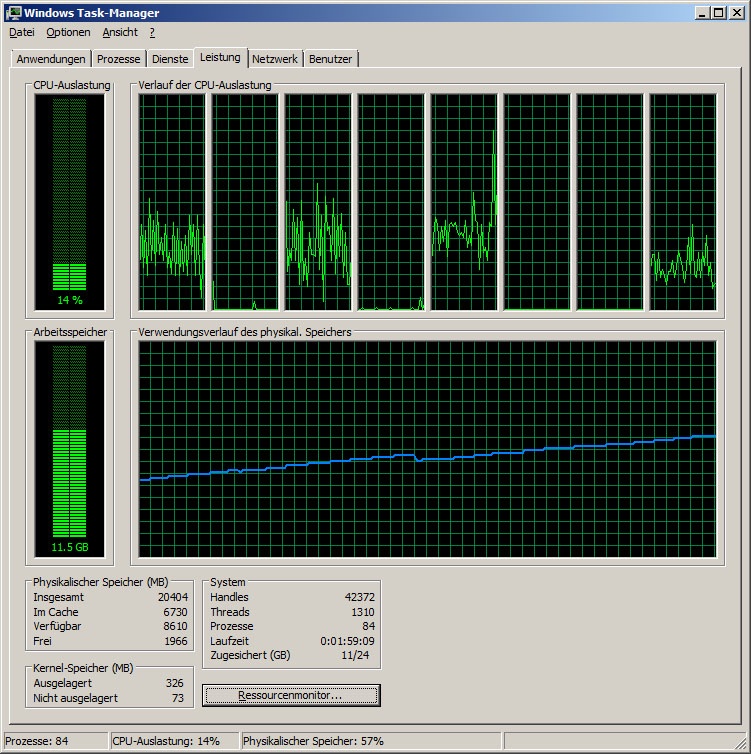Click the Handles value 42372

click(360, 597)
